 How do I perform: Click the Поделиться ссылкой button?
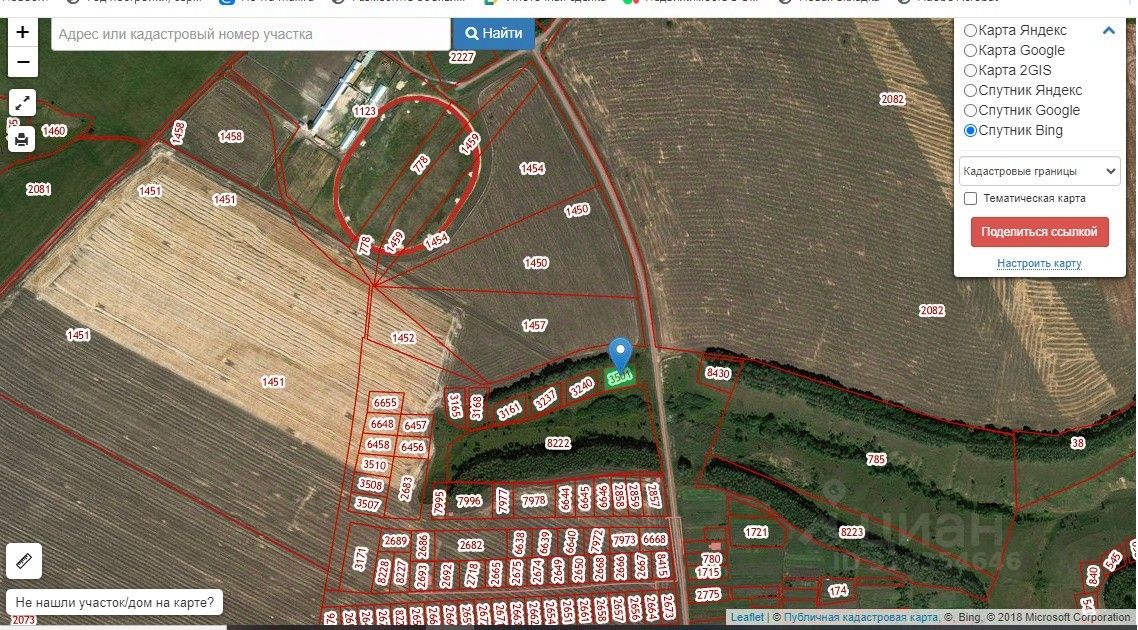coord(1039,232)
